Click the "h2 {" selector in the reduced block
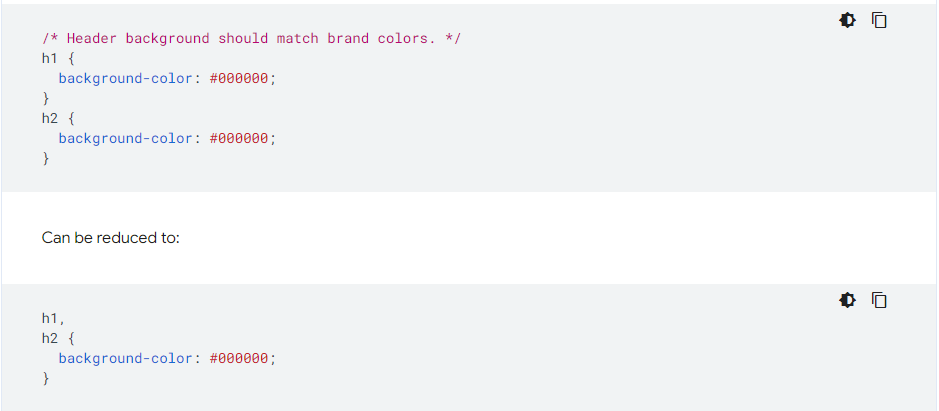The width and height of the screenshot is (939, 411). click(58, 338)
